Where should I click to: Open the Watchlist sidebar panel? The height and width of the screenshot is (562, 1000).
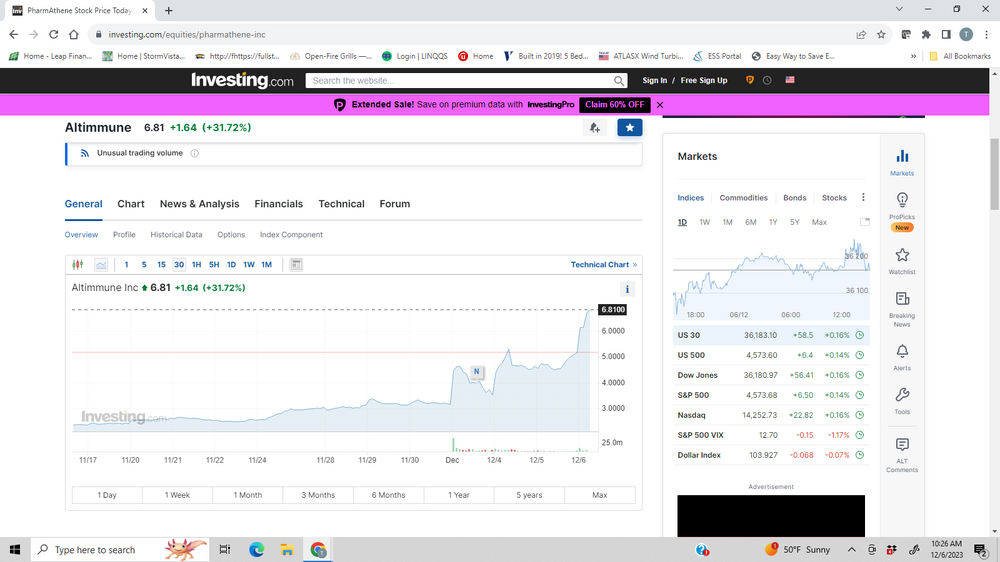(x=902, y=260)
